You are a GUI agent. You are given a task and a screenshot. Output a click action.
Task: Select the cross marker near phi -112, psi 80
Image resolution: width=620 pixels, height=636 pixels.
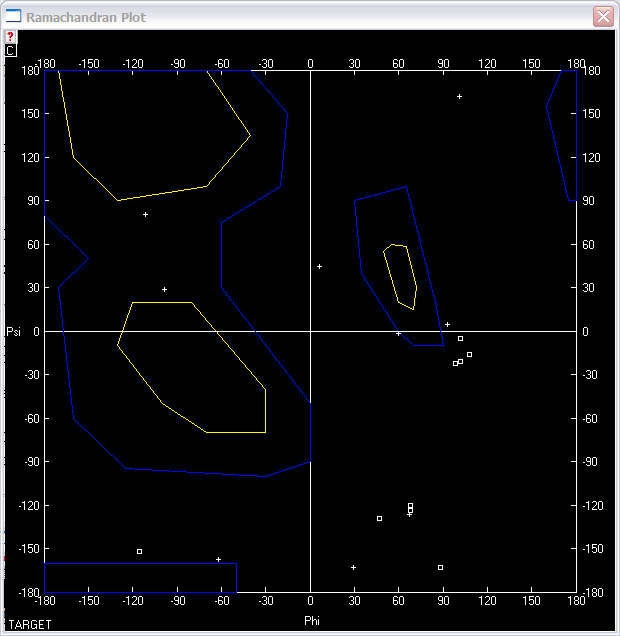tap(145, 215)
